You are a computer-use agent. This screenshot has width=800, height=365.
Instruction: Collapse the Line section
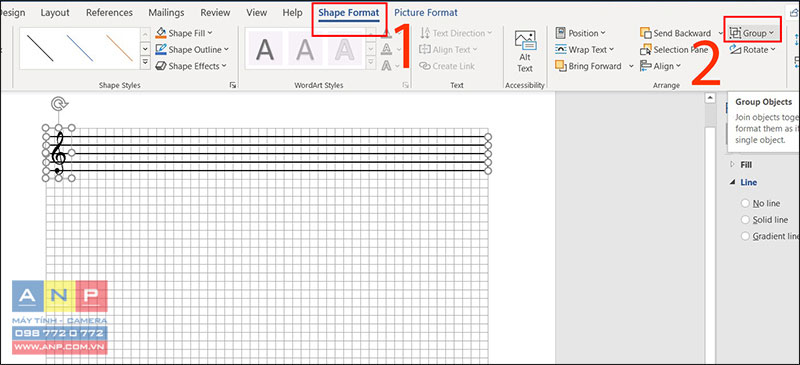coord(733,182)
